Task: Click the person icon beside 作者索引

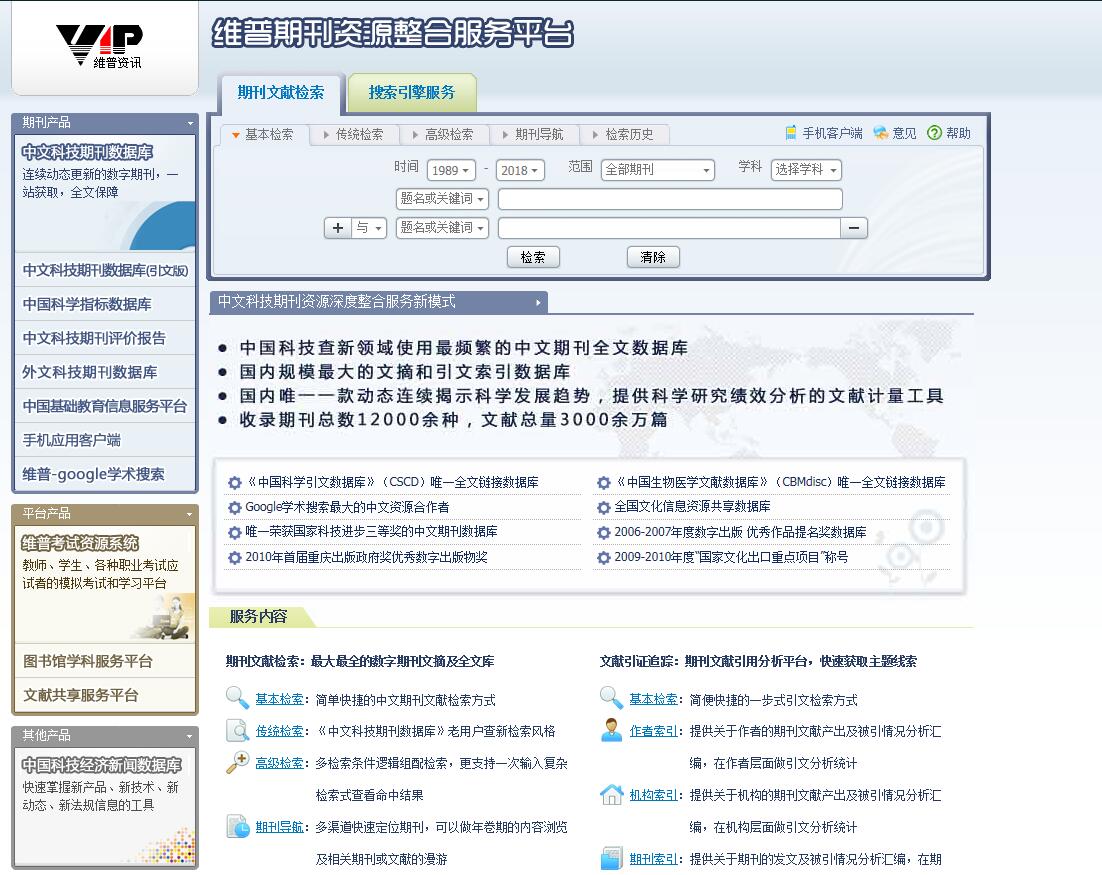Action: [611, 730]
